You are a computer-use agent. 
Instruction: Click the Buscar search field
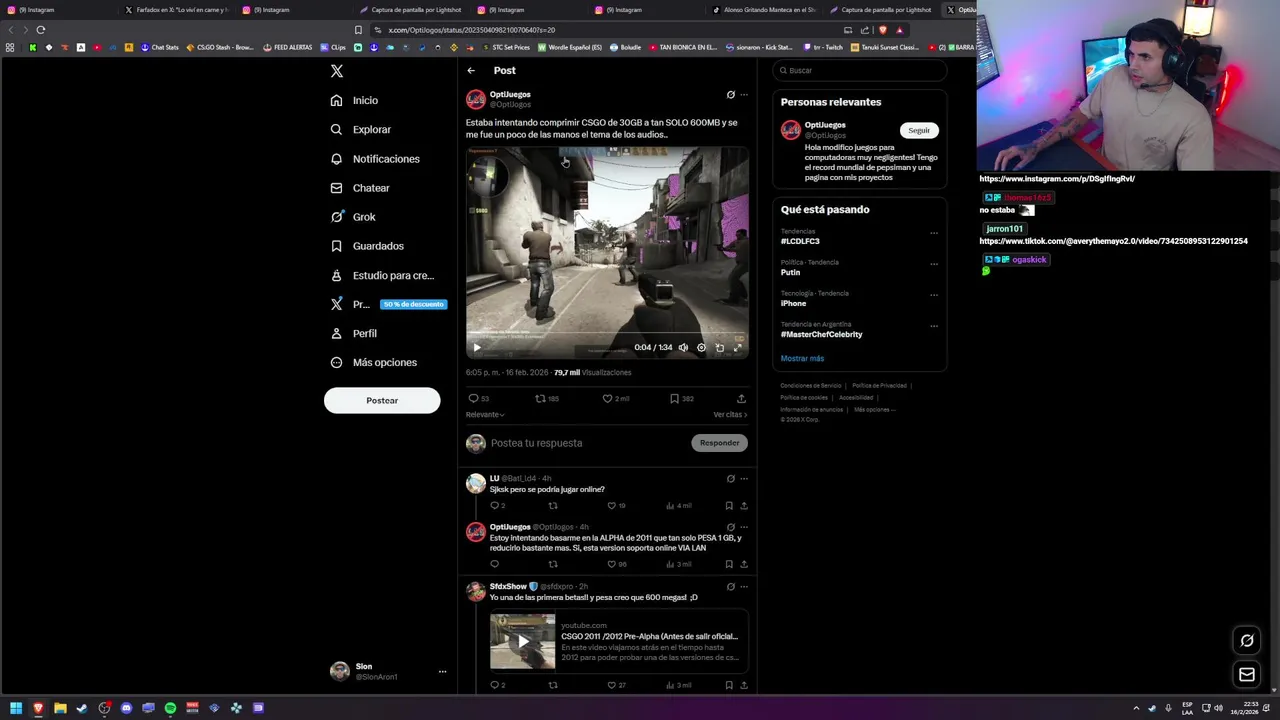[859, 70]
